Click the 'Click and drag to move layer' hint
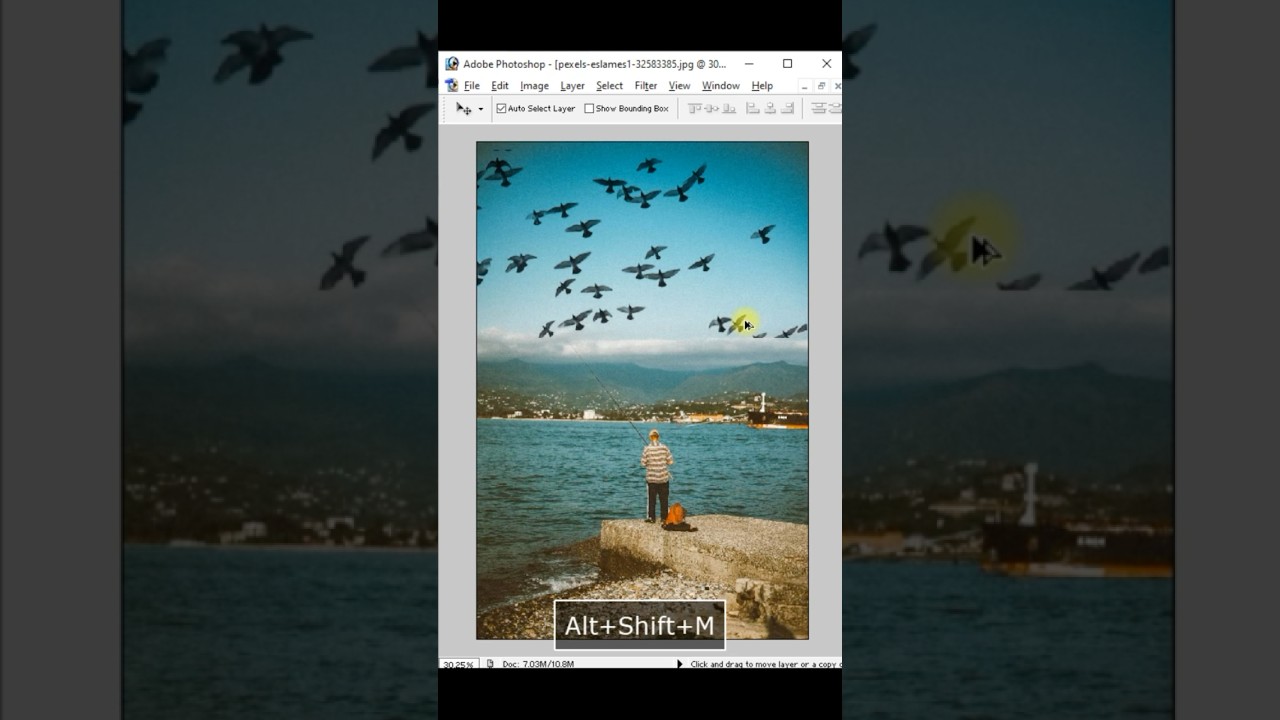1280x720 pixels. point(765,664)
